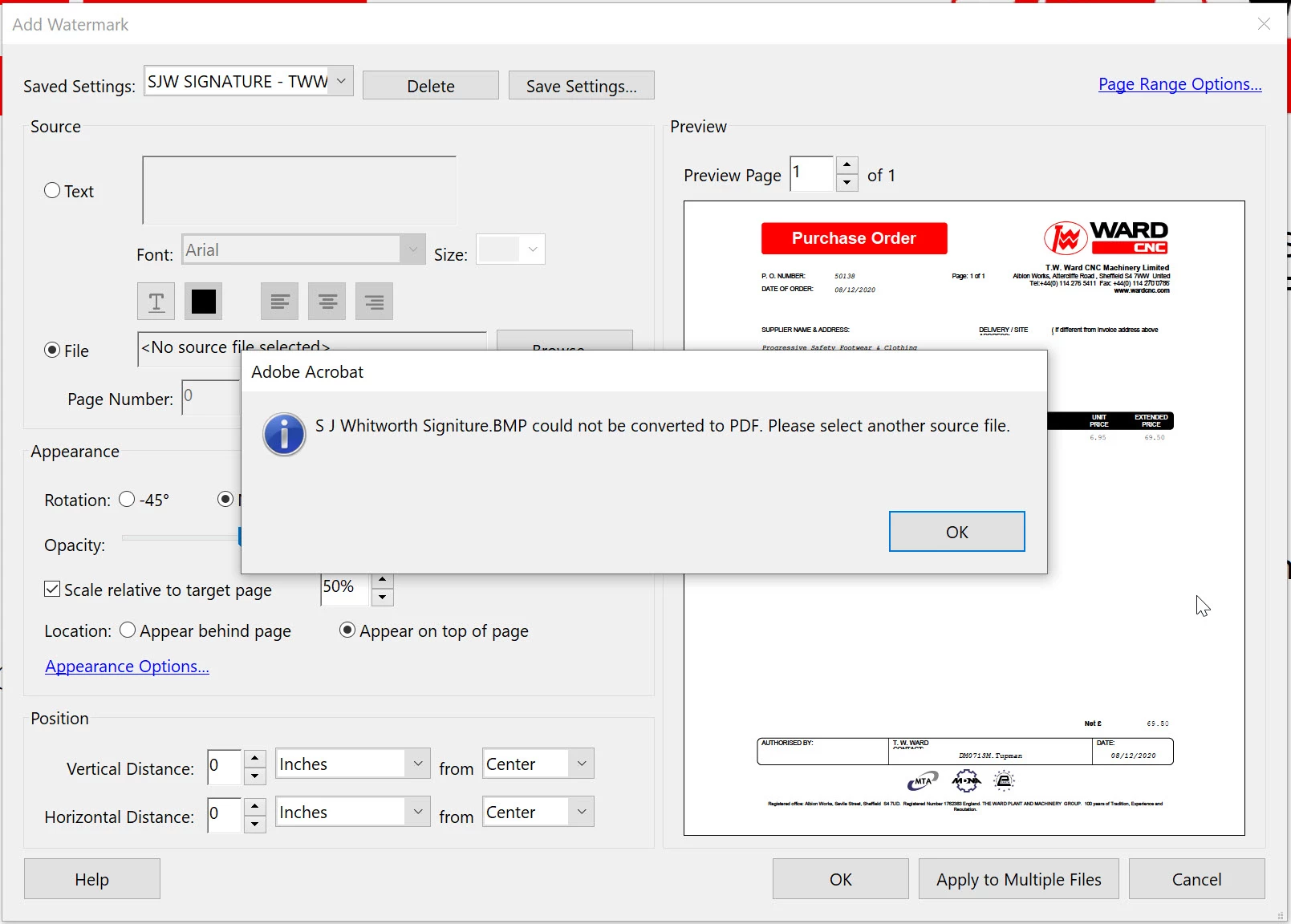1291x924 pixels.
Task: Decrease Vertical Distance value
Action: click(255, 776)
